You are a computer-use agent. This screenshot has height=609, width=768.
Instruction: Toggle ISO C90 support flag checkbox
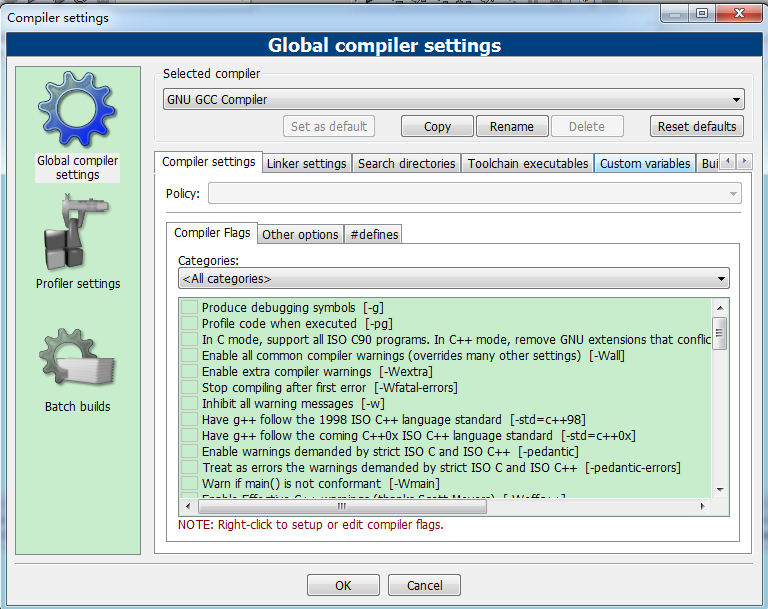point(189,340)
